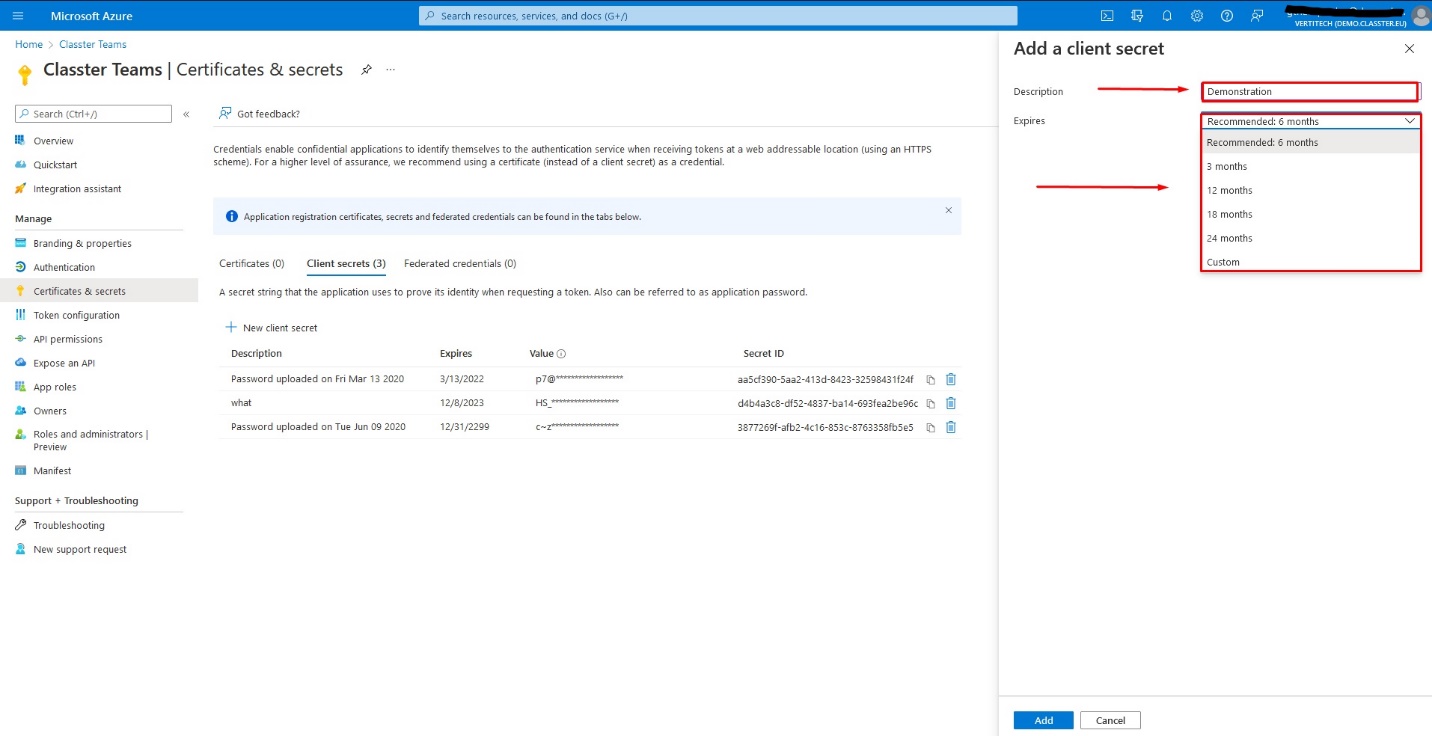1432x736 pixels.
Task: Delete the secret expiring 12/31/2299
Action: pos(951,427)
